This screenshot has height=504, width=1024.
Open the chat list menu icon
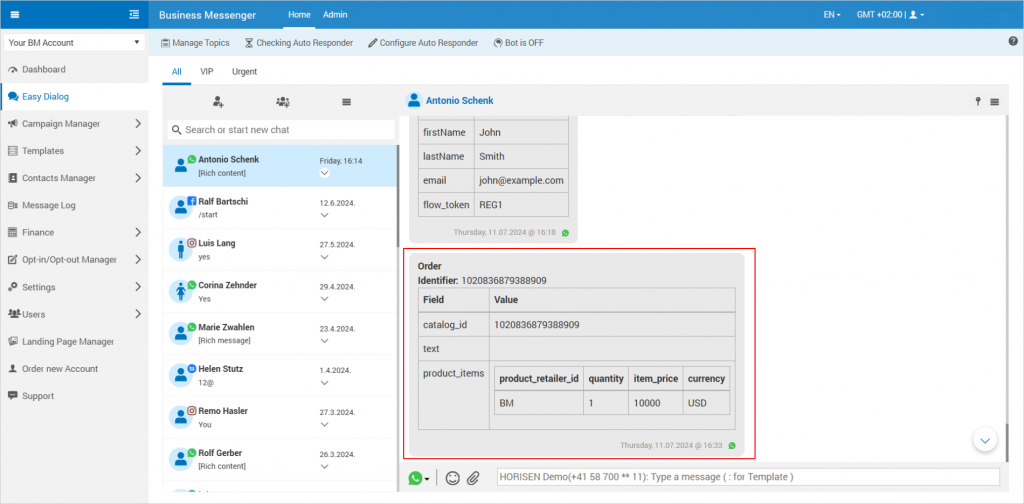point(346,102)
